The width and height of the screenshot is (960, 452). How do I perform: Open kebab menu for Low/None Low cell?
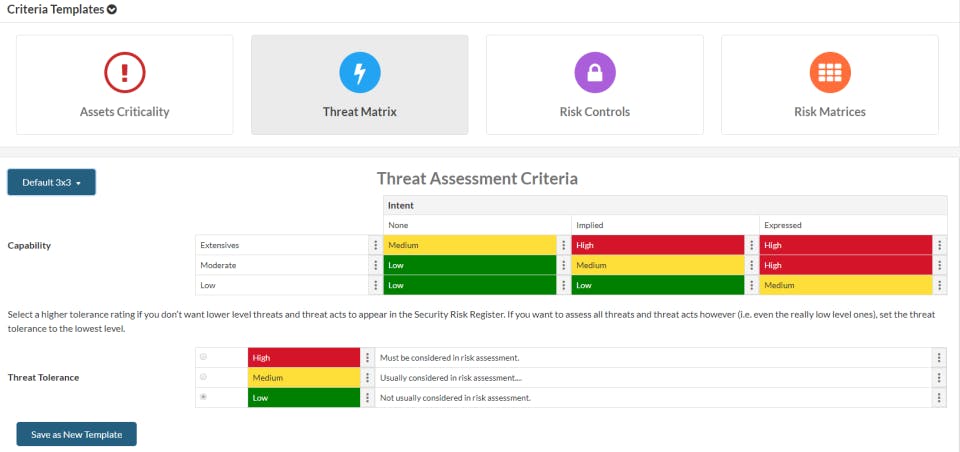(x=563, y=285)
